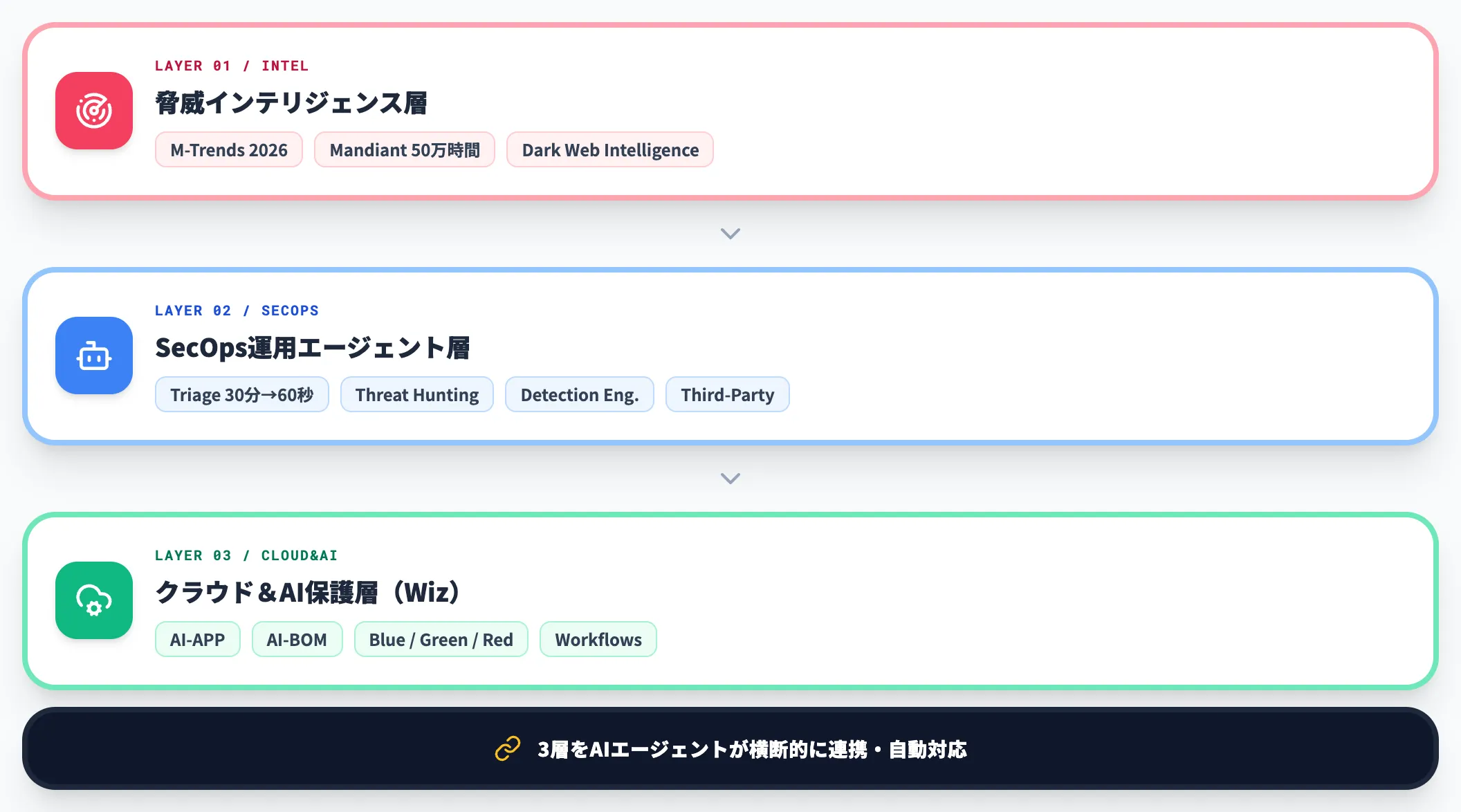Image resolution: width=1461 pixels, height=812 pixels.
Task: Open the Workflows tag
Action: 598,640
